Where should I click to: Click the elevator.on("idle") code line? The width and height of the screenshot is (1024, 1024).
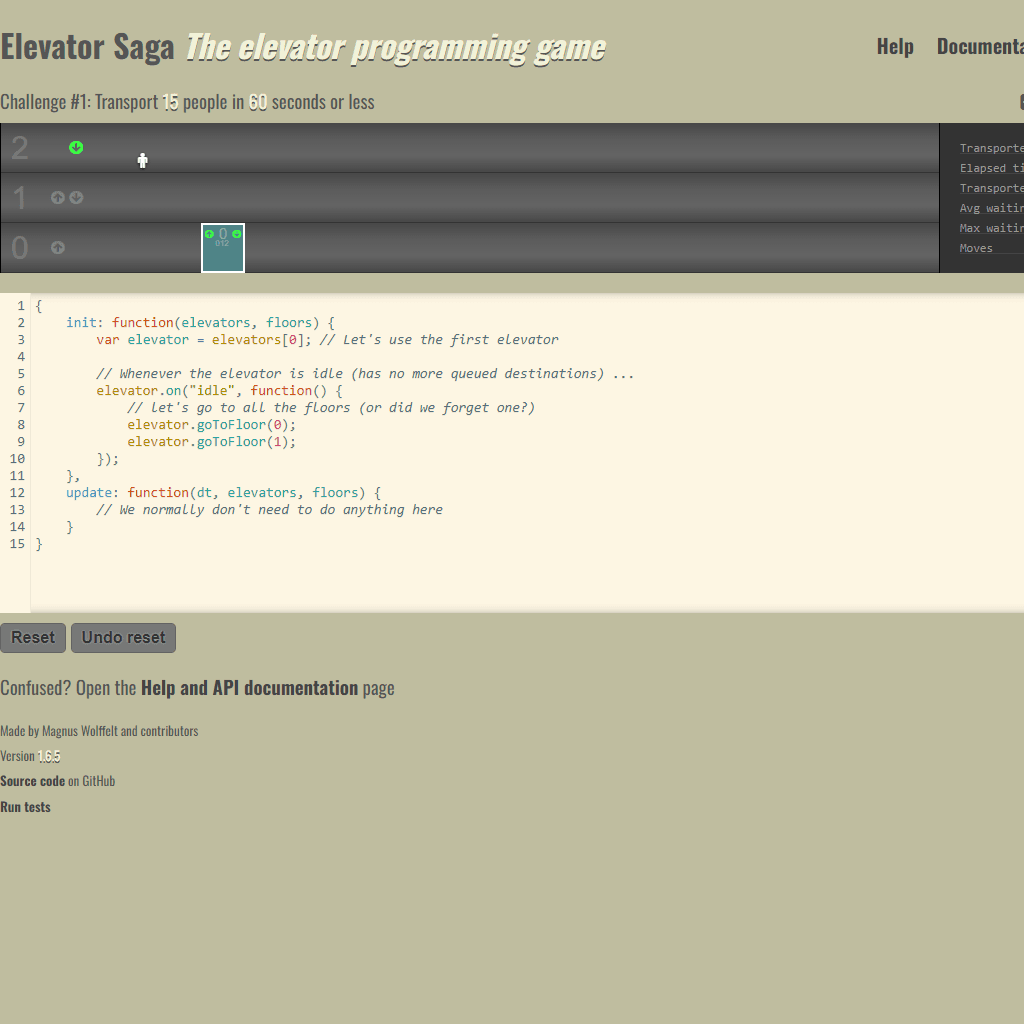click(219, 391)
